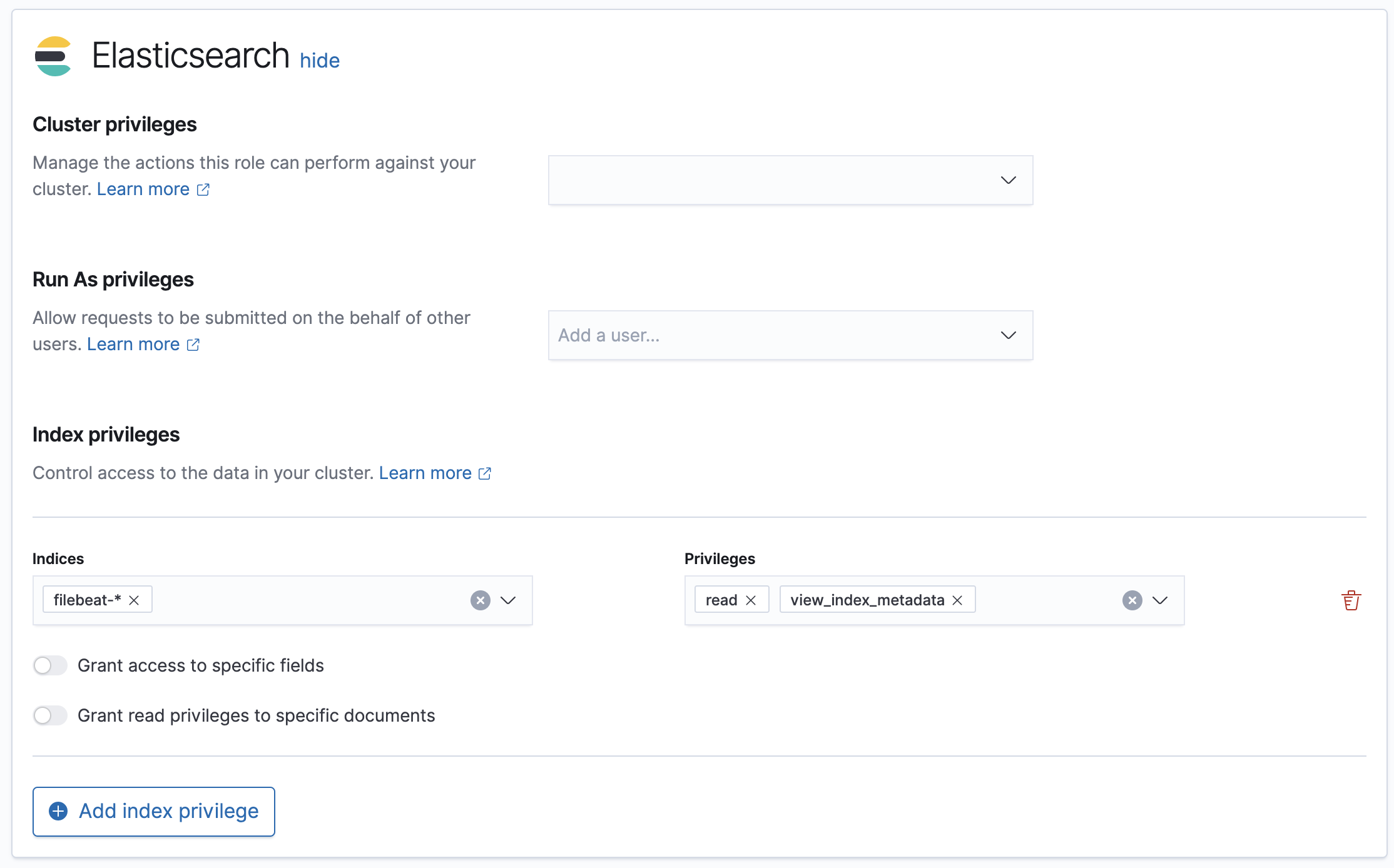This screenshot has height=868, width=1394.
Task: Open the Cluster privileges dropdown
Action: coord(1008,180)
